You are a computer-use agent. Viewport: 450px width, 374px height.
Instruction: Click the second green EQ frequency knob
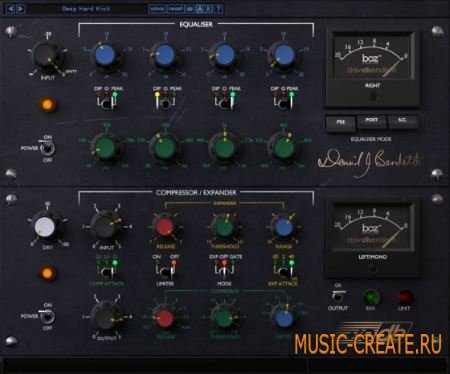tap(165, 147)
